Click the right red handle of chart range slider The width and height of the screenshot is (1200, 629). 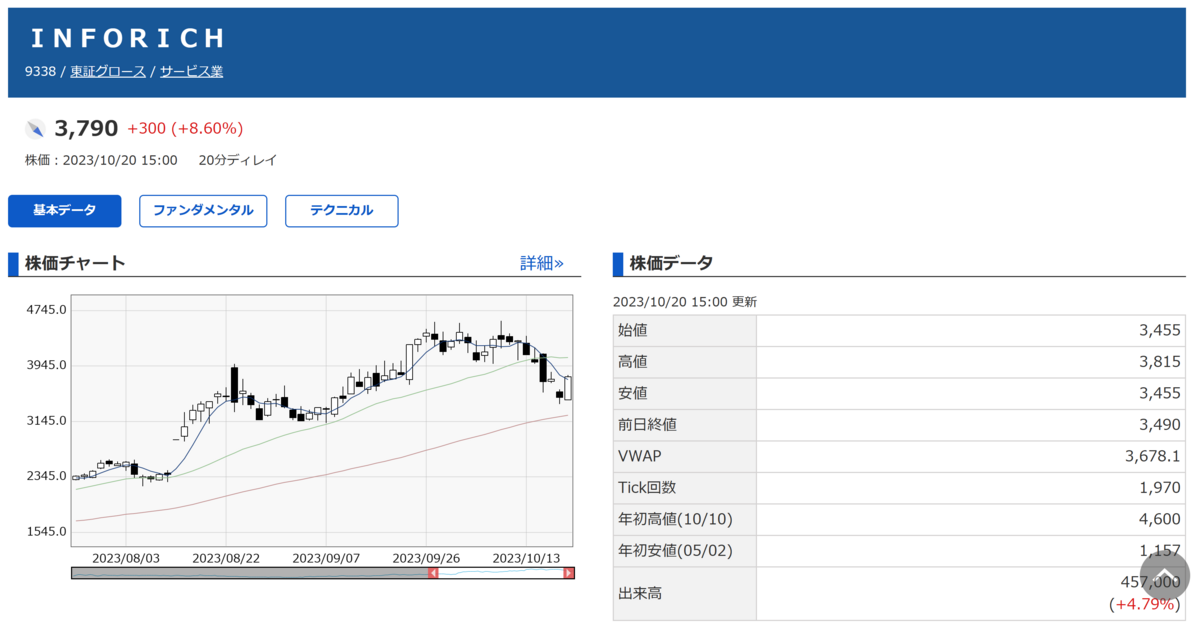[569, 573]
